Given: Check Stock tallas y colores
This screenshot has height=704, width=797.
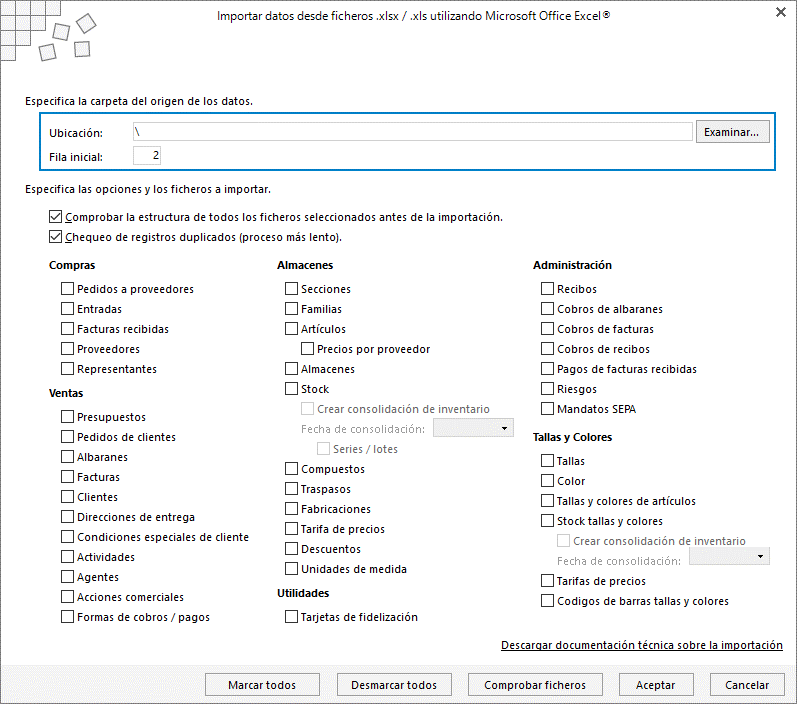Looking at the screenshot, I should pos(547,521).
